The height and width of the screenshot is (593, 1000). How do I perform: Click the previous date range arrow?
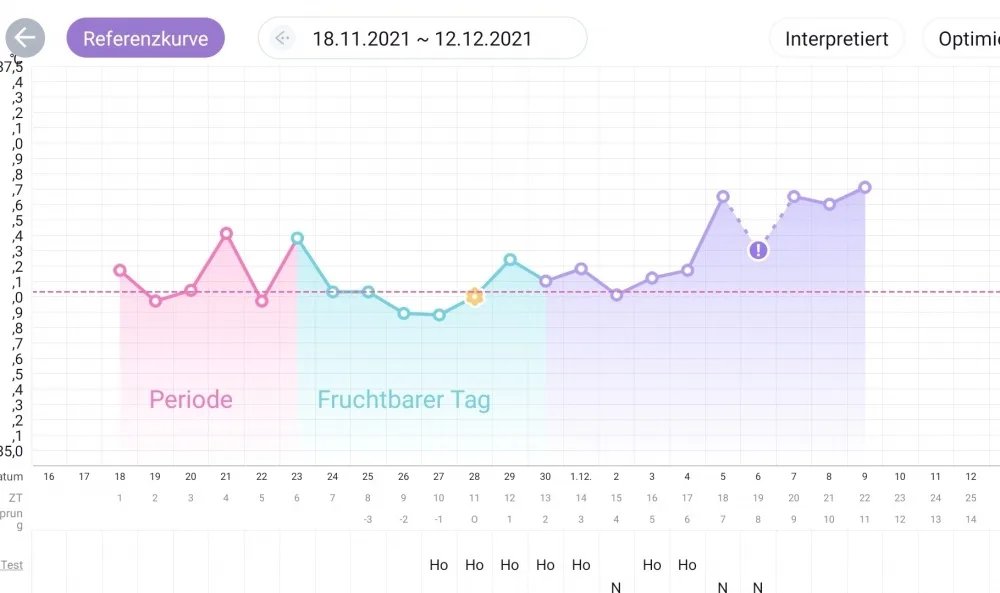[x=283, y=38]
